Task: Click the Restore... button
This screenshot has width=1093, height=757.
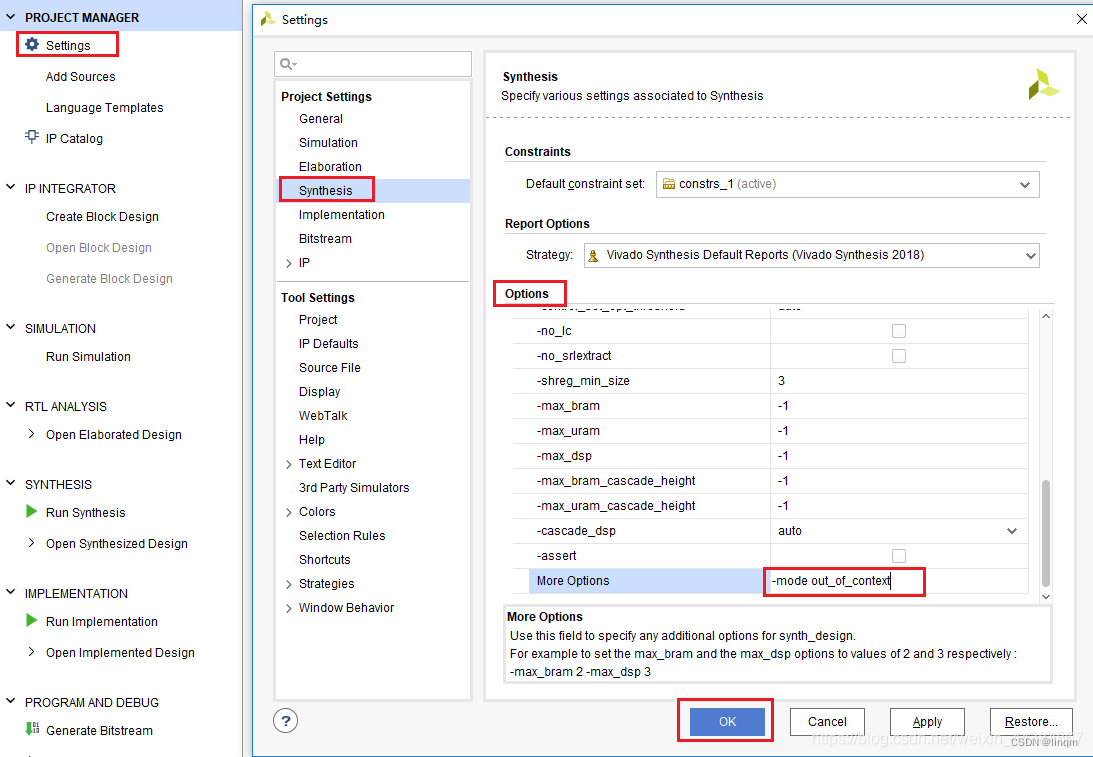Action: click(1030, 721)
